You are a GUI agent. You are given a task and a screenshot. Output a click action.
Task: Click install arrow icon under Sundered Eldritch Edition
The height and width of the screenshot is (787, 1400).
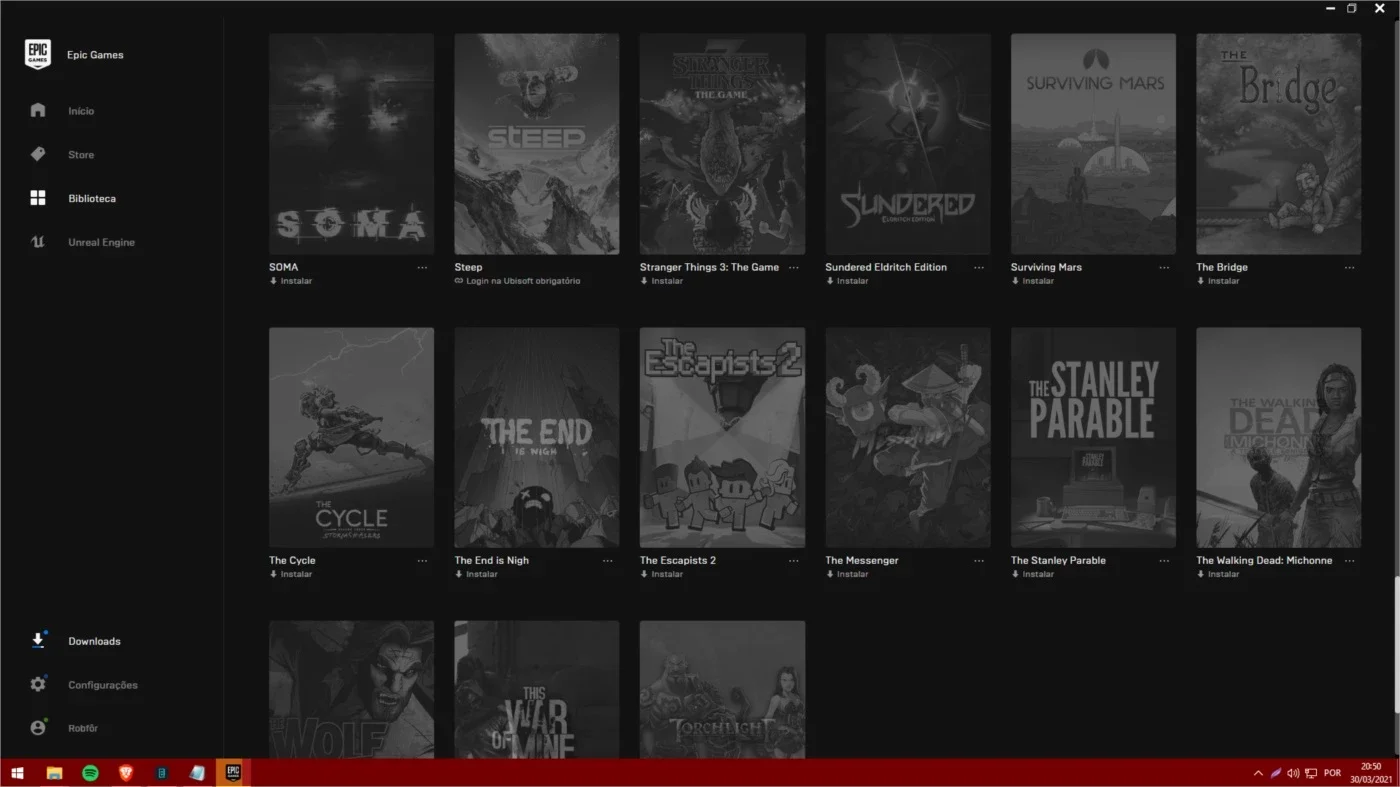tap(829, 281)
